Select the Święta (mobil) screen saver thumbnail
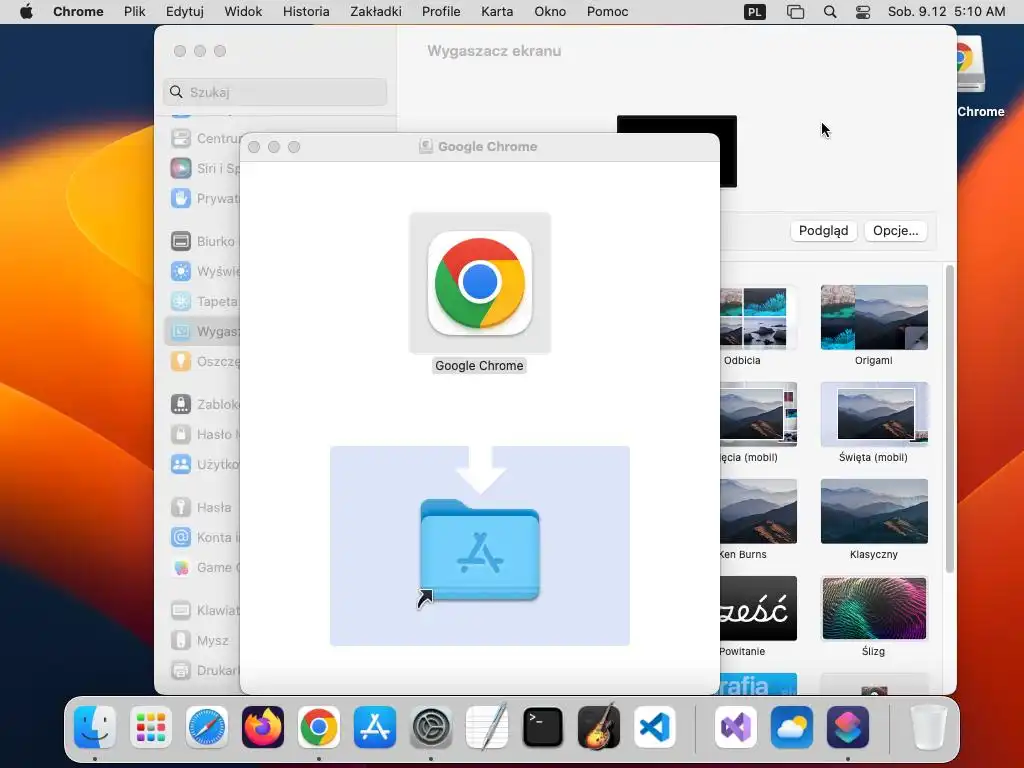The height and width of the screenshot is (768, 1024). point(874,414)
